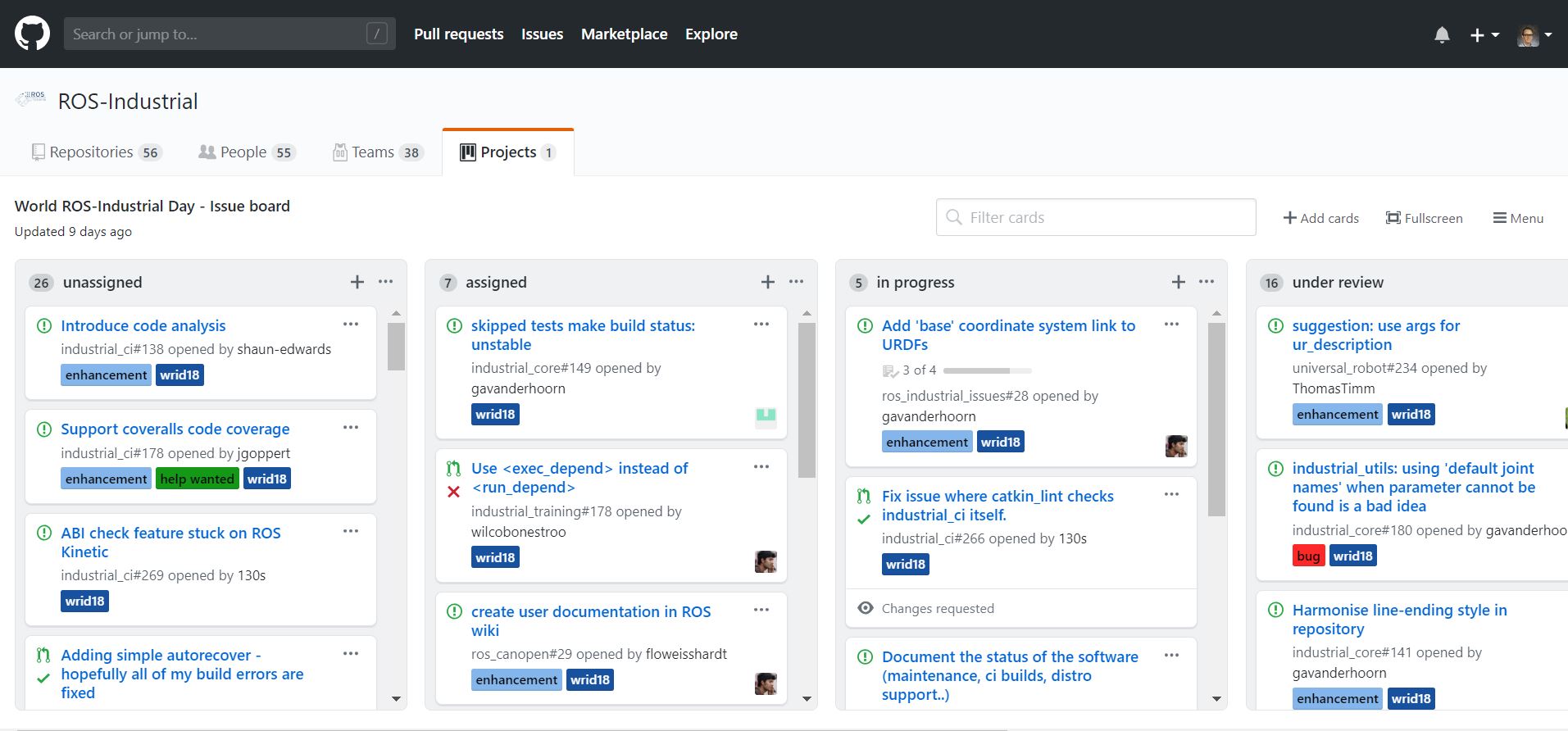Image resolution: width=1568 pixels, height=731 pixels.
Task: Open options for skipped tests card
Action: 761,324
